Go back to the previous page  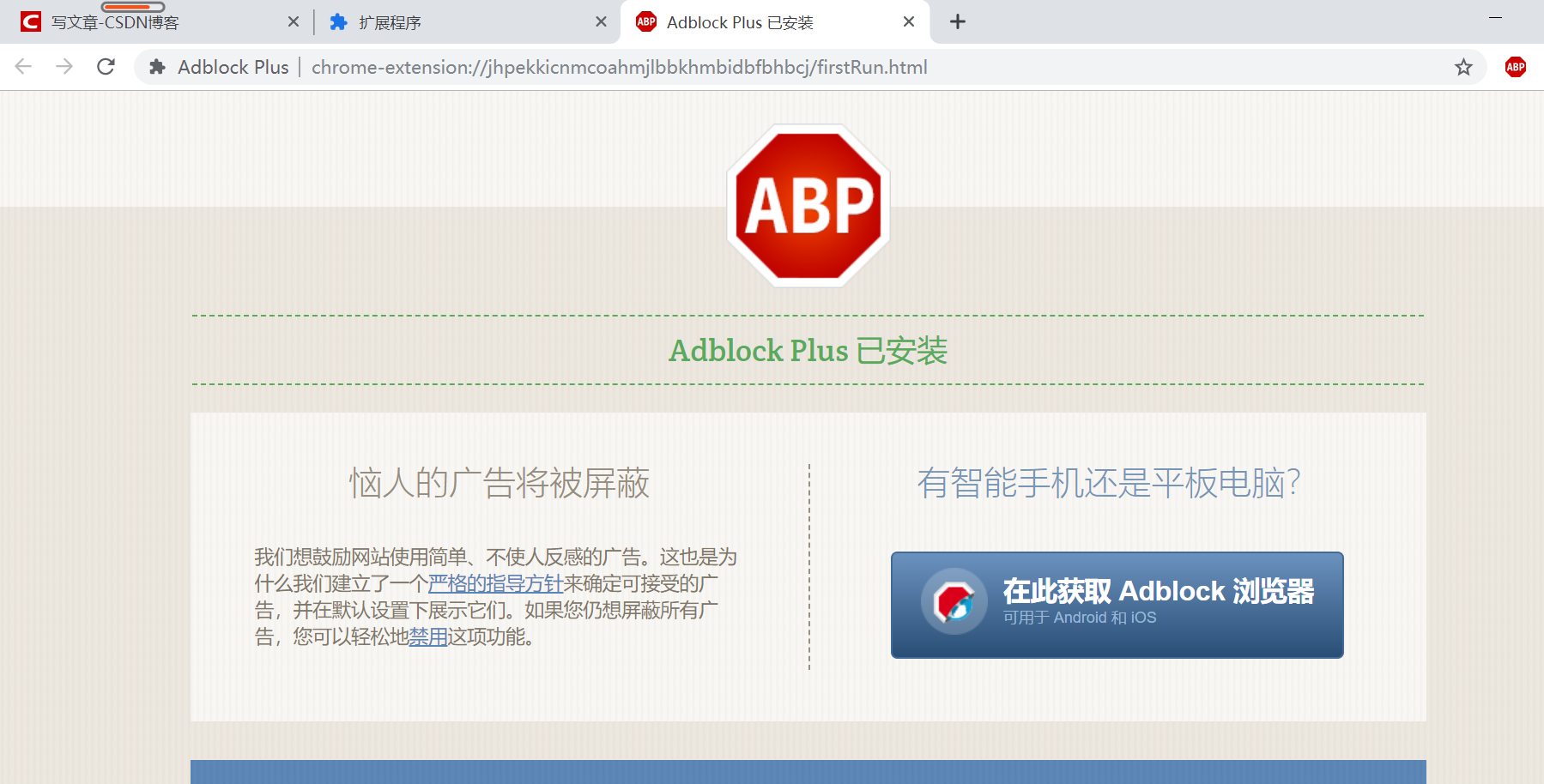[23, 67]
